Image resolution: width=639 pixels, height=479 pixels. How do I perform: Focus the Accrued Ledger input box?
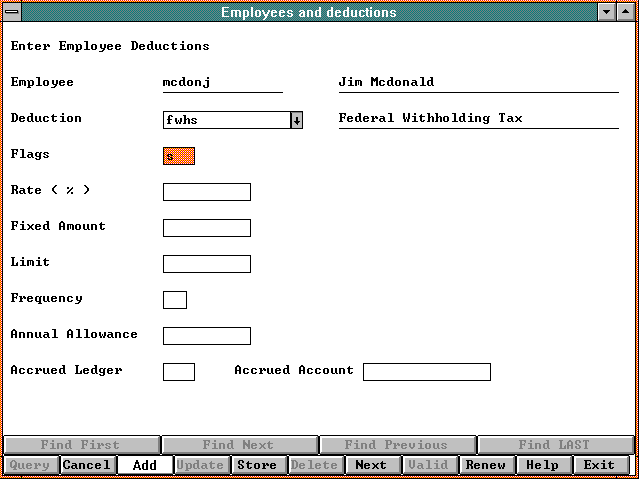pyautogui.click(x=178, y=372)
